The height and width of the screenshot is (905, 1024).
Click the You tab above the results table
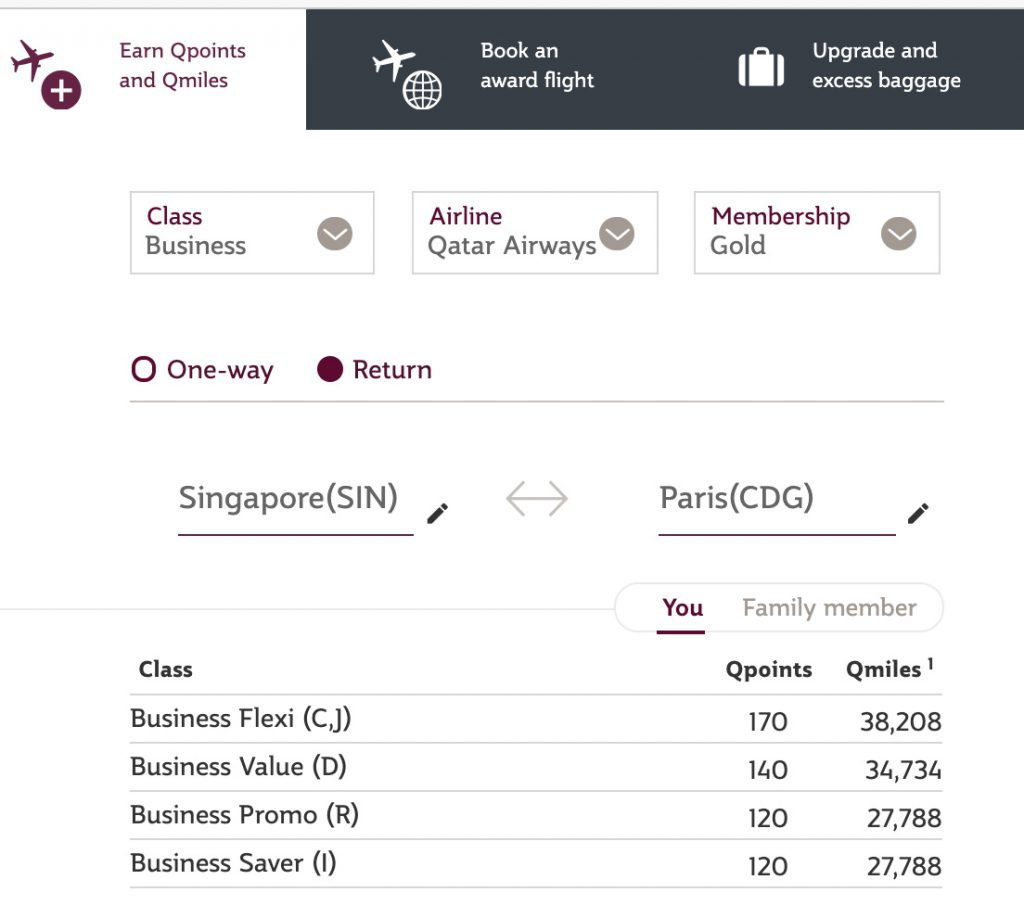pos(681,607)
